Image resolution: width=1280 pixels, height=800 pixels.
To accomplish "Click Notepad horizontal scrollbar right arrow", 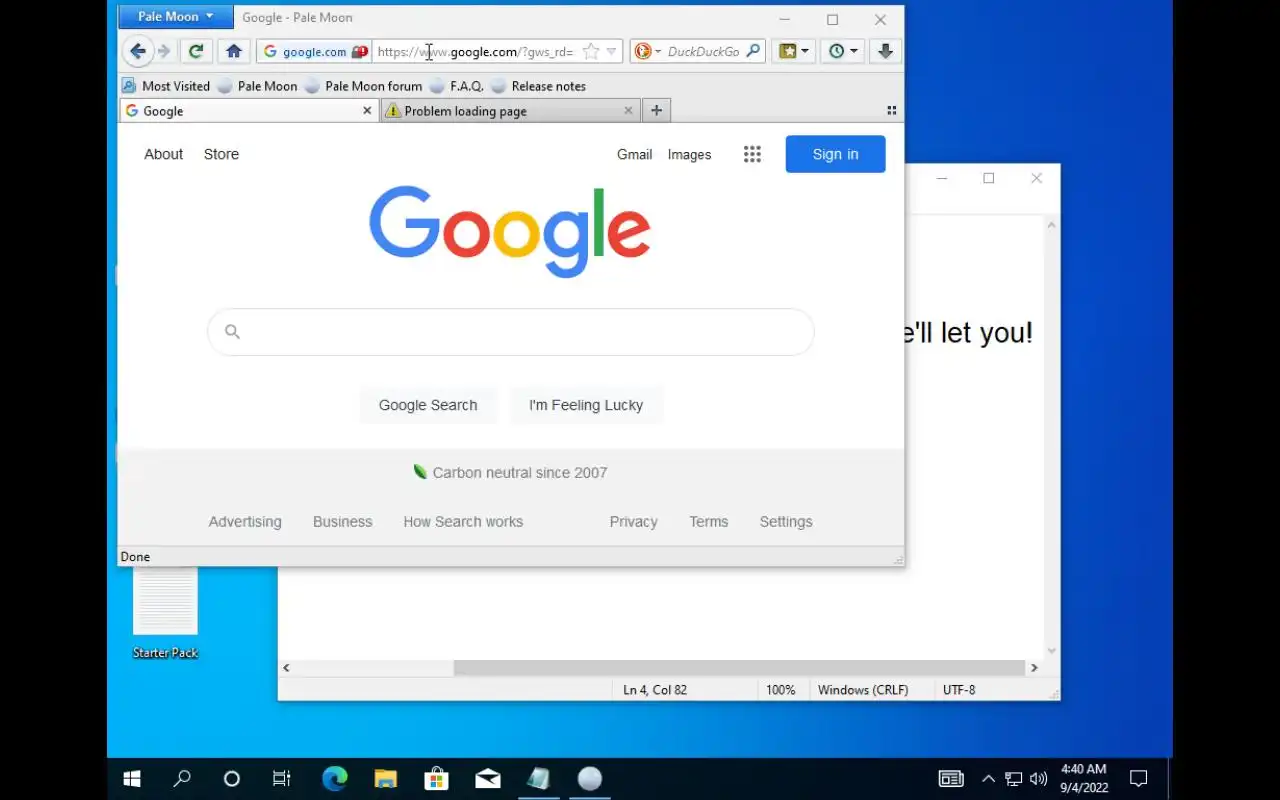I will [x=1034, y=668].
